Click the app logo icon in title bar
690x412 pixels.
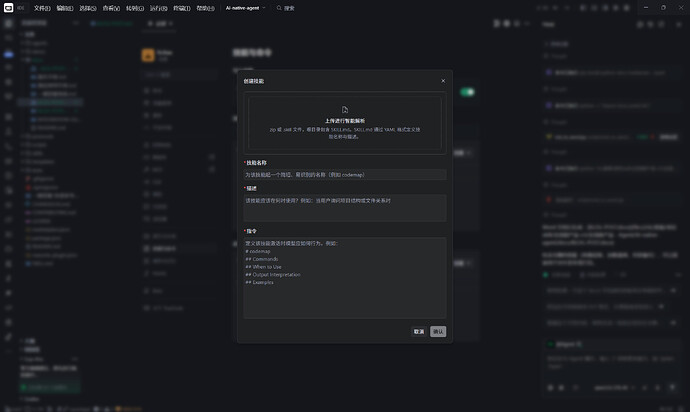(x=8, y=7)
